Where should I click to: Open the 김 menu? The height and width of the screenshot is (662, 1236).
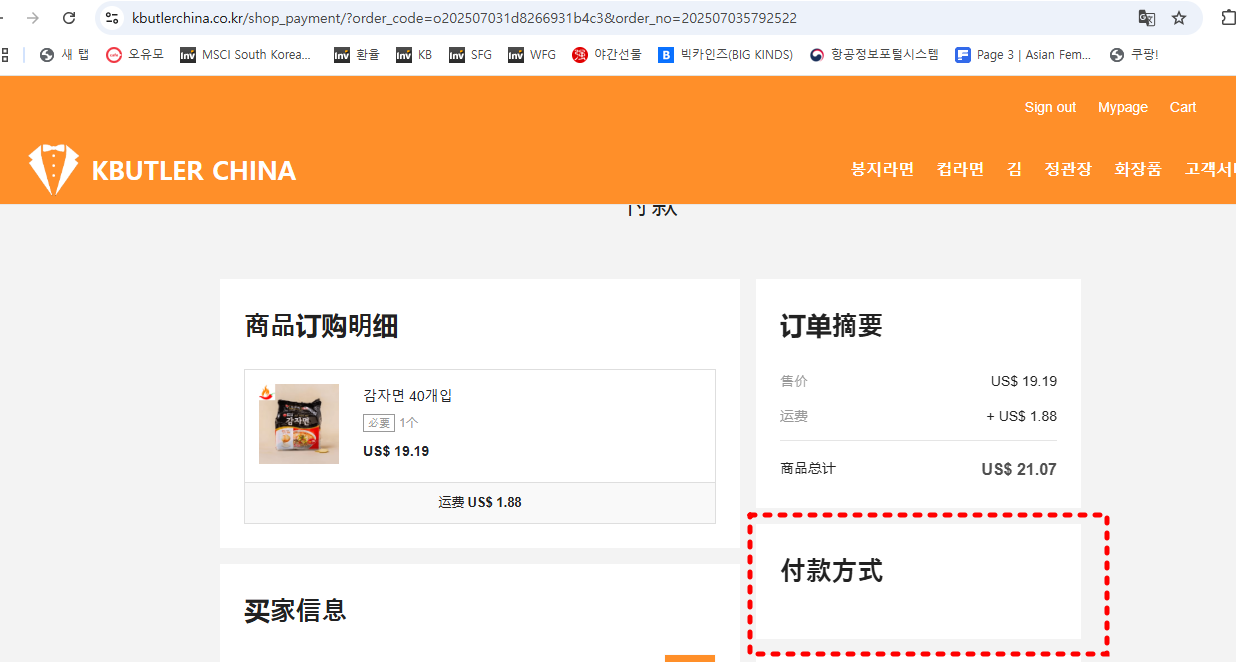(1015, 169)
